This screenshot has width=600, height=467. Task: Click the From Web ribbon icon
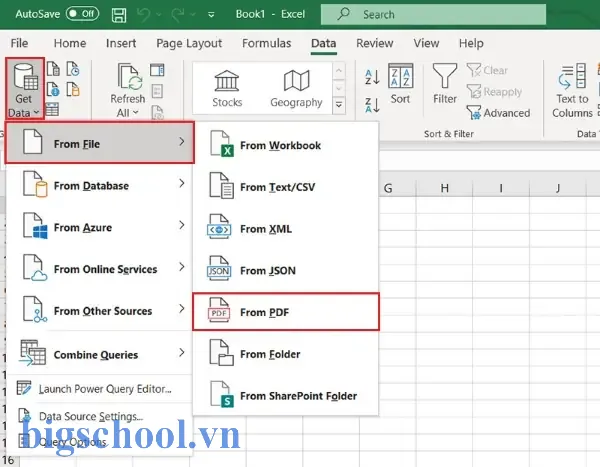pyautogui.click(x=54, y=90)
